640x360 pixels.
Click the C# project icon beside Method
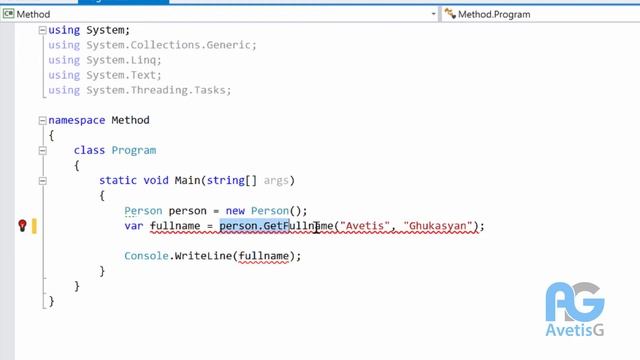click(x=8, y=14)
